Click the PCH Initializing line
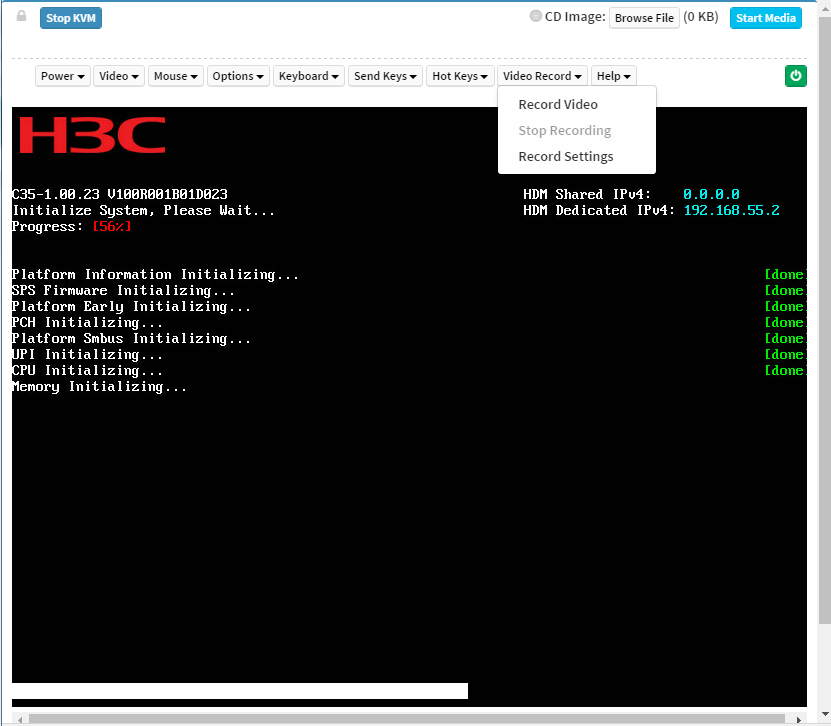831x726 pixels. 87,323
